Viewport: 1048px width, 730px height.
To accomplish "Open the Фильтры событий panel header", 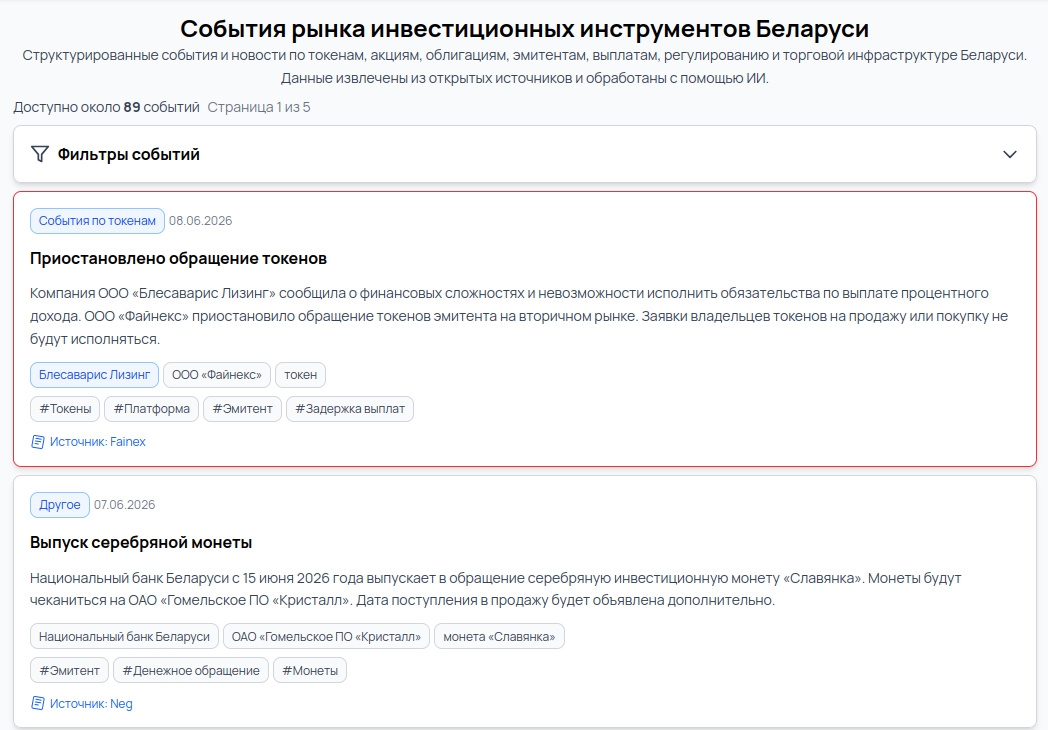I will 525,154.
